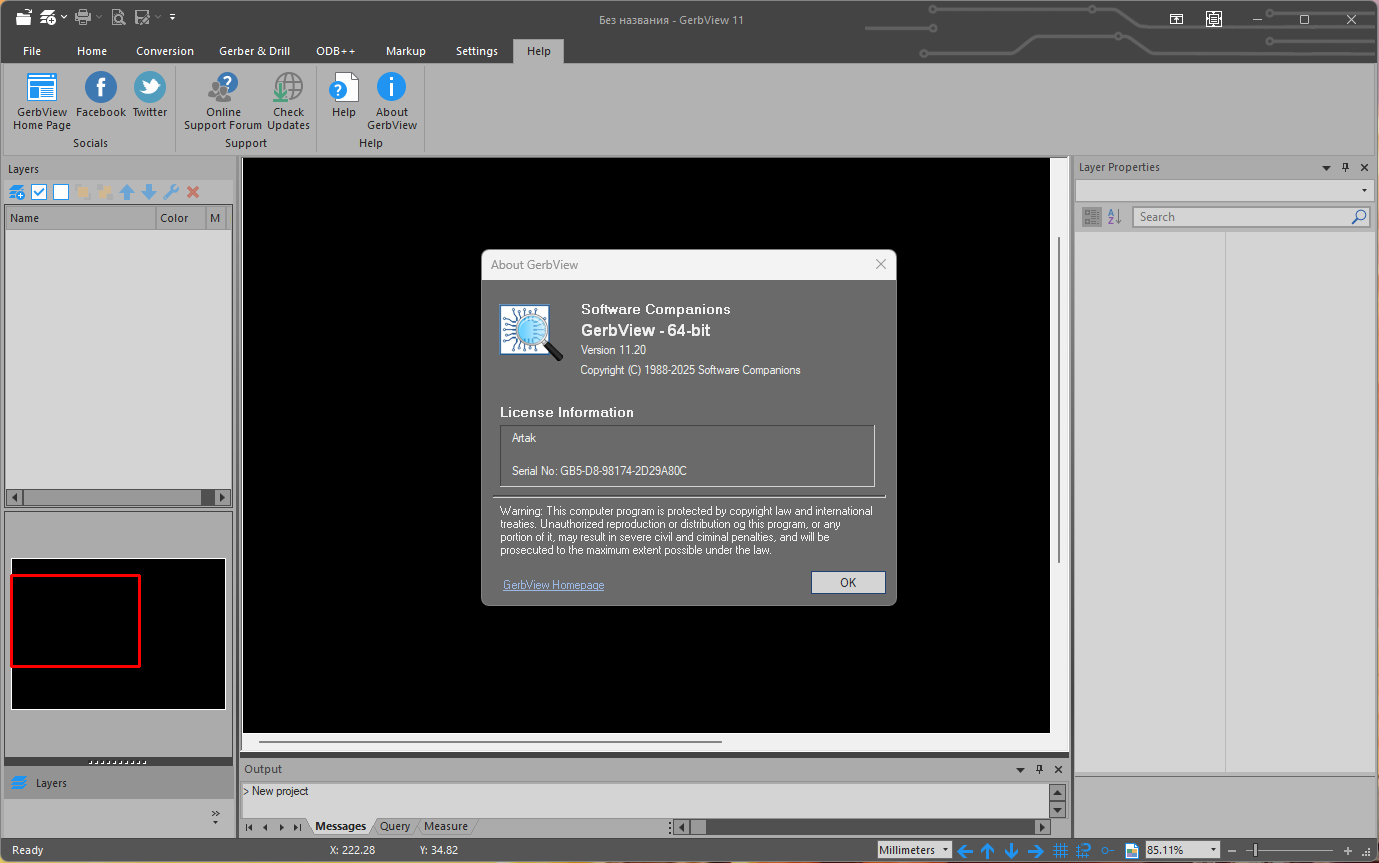Switch to the Gerber & Drill tab
1379x863 pixels.
click(x=255, y=51)
